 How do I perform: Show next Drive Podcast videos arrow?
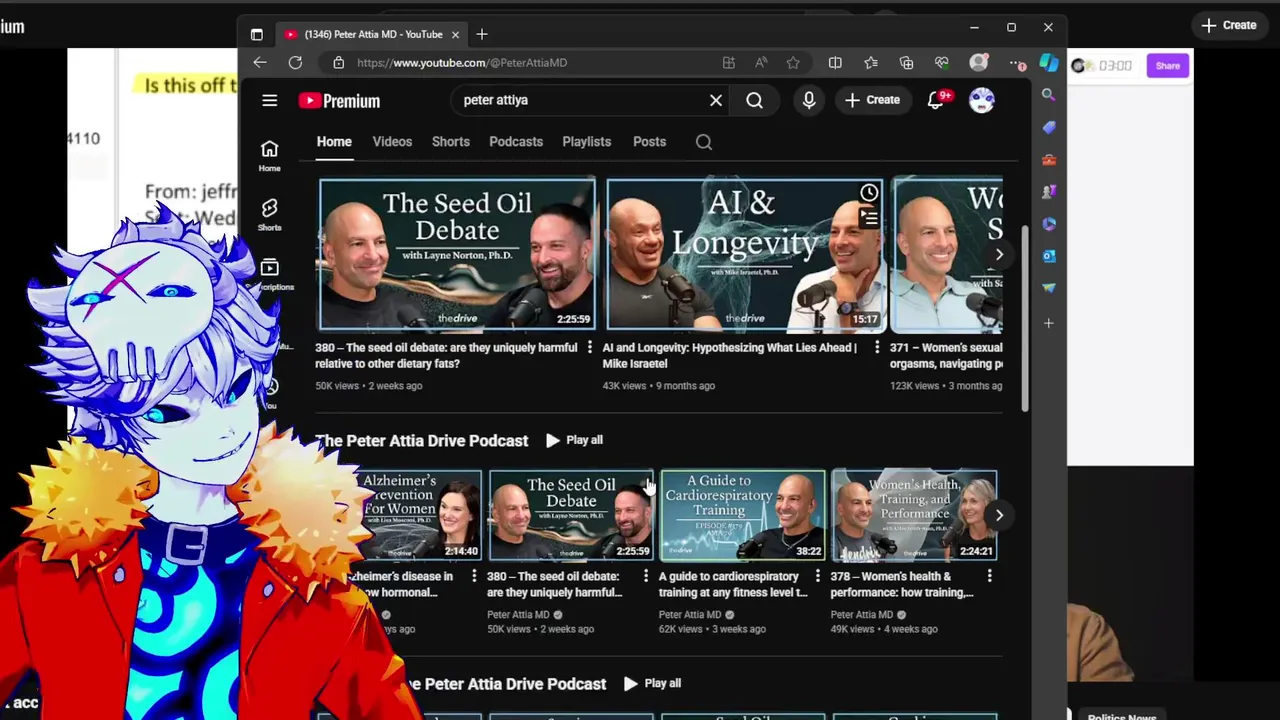click(x=999, y=515)
